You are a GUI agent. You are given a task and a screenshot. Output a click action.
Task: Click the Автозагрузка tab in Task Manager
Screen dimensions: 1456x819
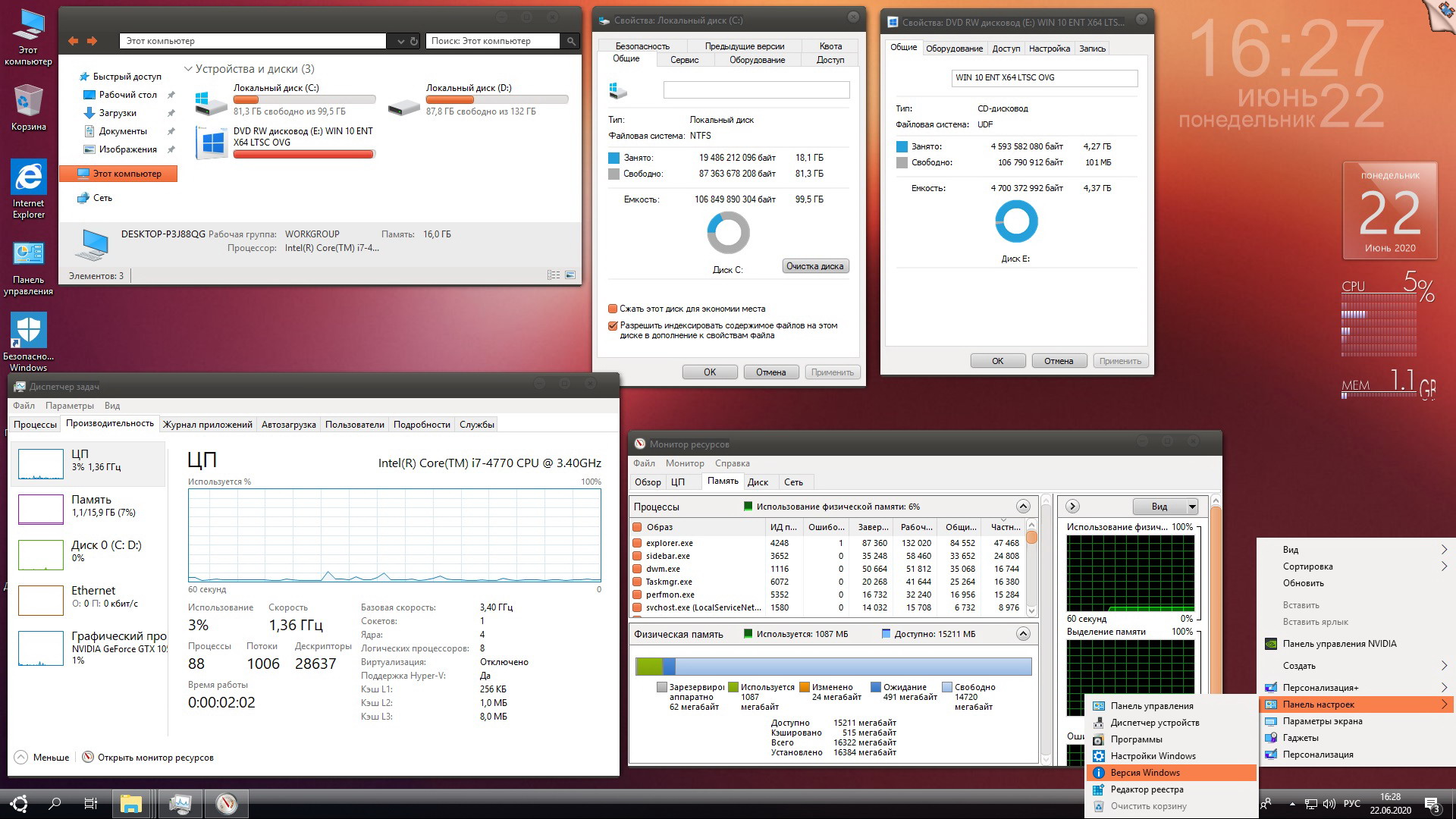(x=289, y=424)
